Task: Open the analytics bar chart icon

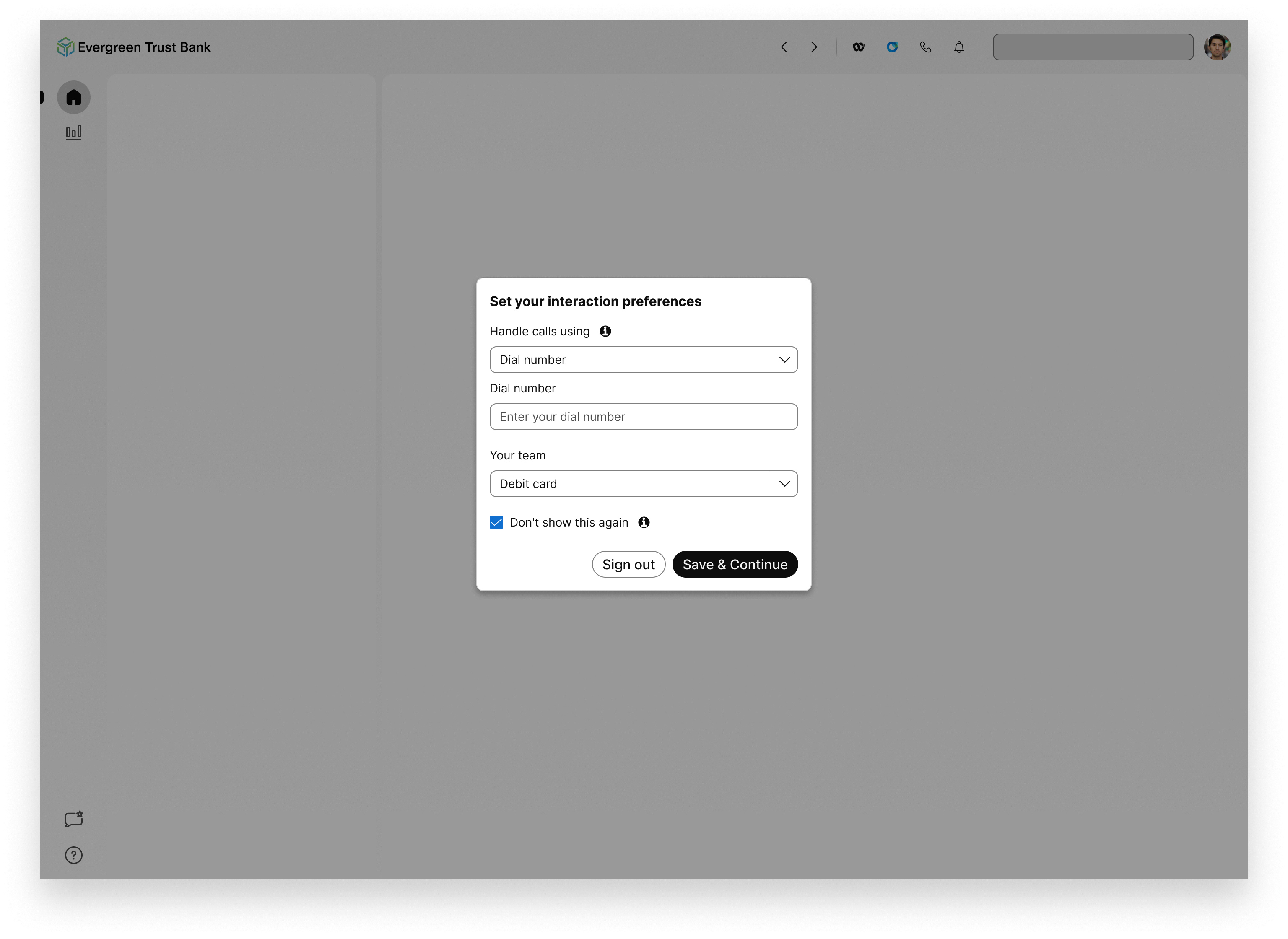Action: pos(73,132)
